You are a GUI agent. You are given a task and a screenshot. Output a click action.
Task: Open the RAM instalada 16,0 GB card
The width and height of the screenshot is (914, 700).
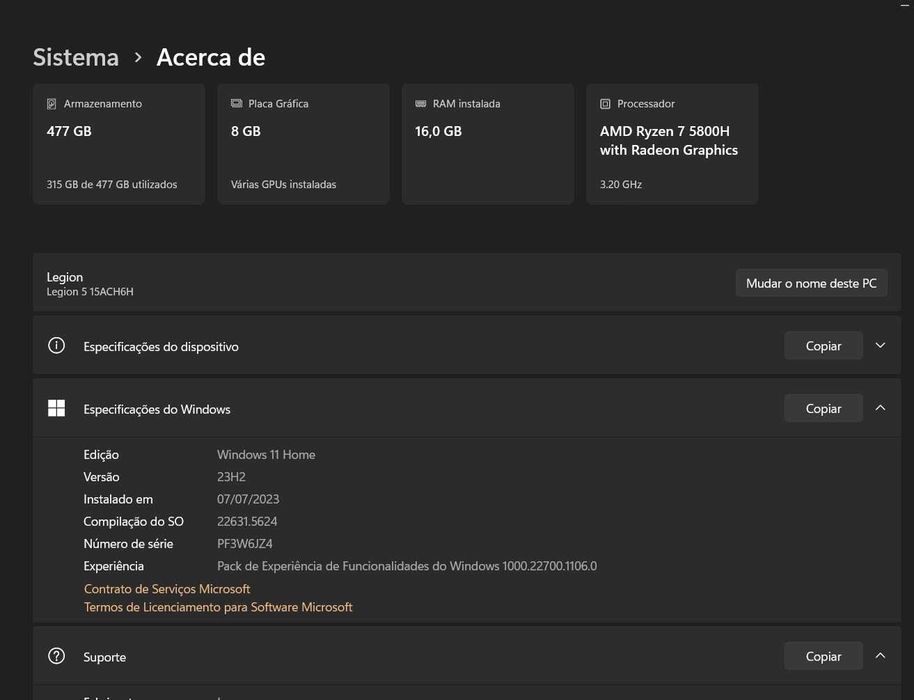point(488,144)
